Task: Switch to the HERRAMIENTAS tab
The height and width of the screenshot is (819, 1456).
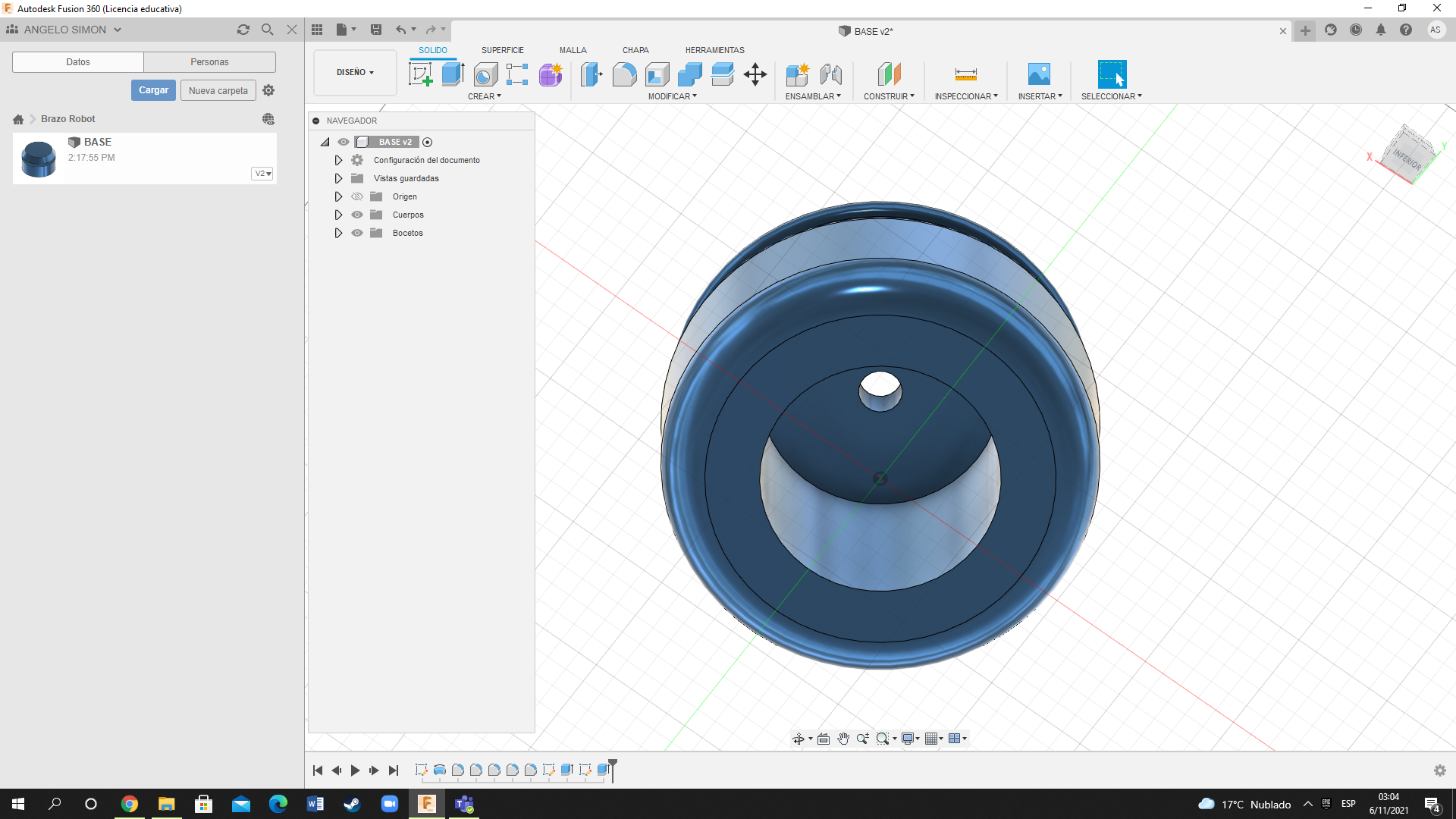Action: point(715,50)
